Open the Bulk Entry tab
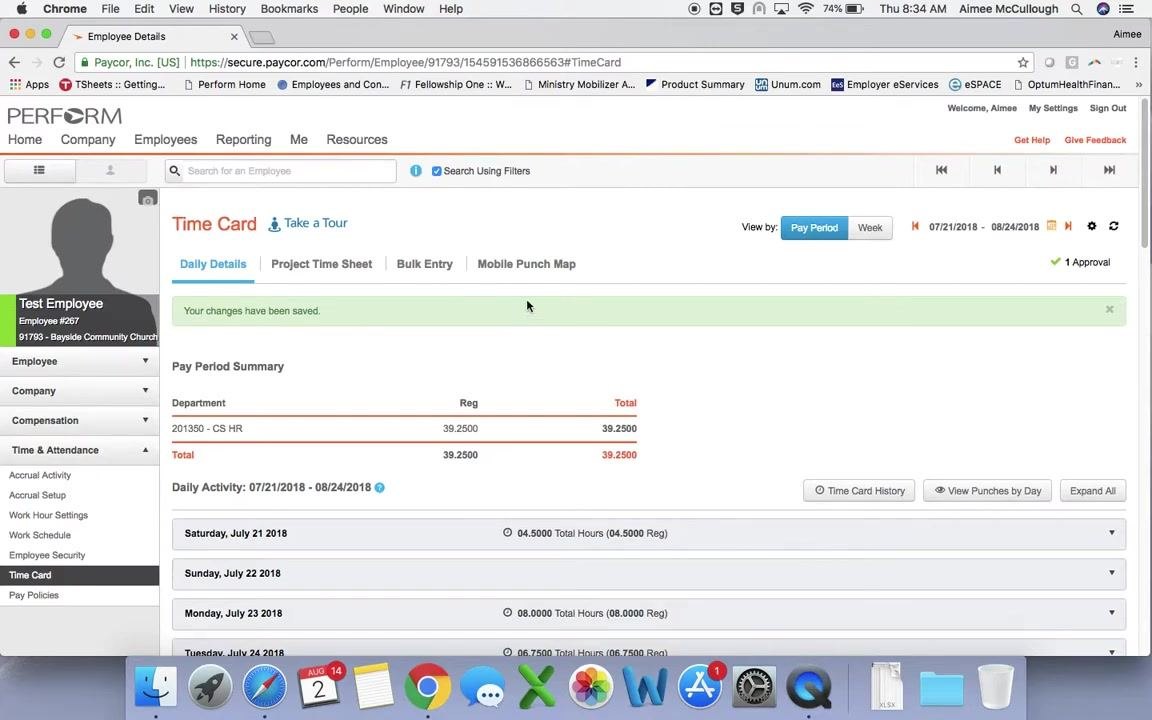Screen dimensions: 1152x720 pyautogui.click(x=425, y=264)
